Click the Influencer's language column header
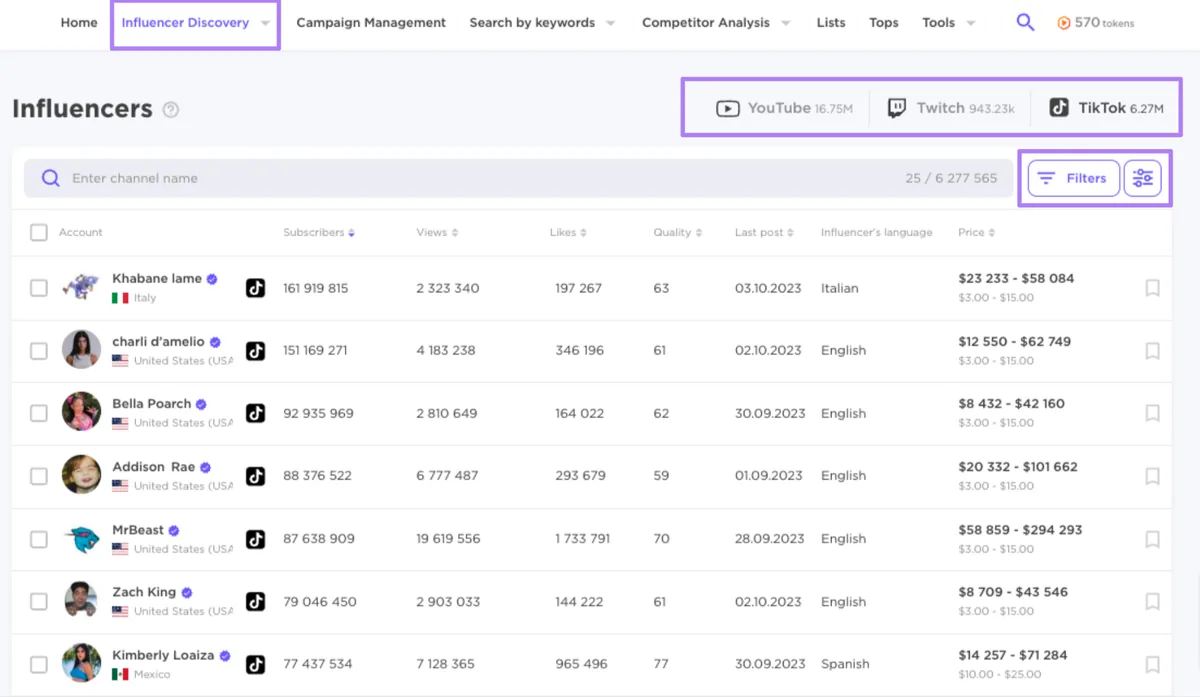 pyautogui.click(x=876, y=232)
